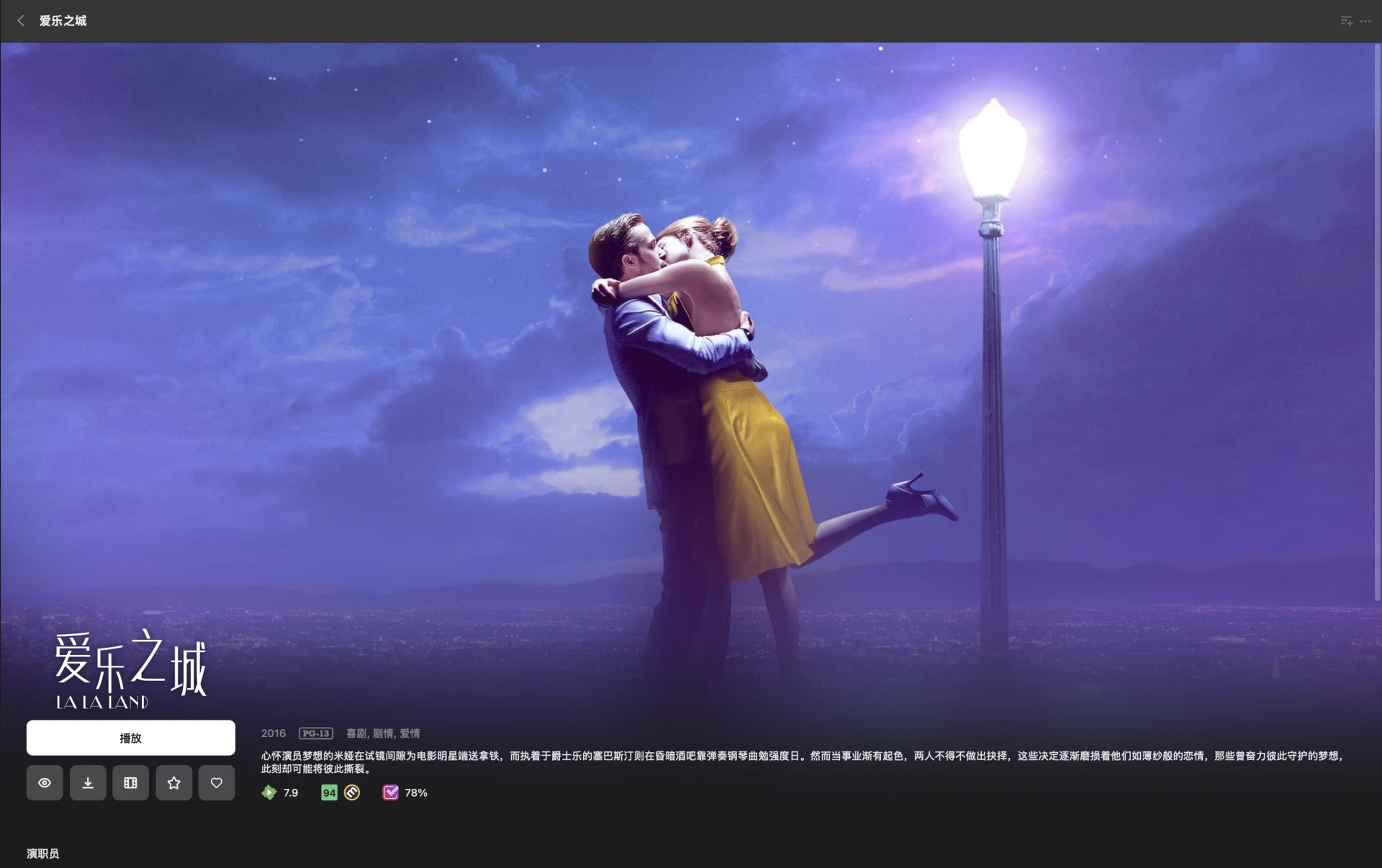Click the pink checkmark 78% rating icon

(x=390, y=792)
